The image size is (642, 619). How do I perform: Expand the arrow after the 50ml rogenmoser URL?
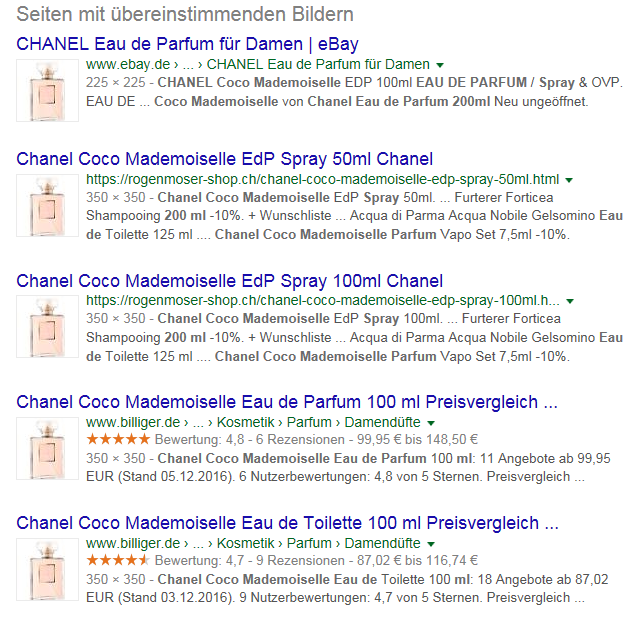(x=569, y=180)
